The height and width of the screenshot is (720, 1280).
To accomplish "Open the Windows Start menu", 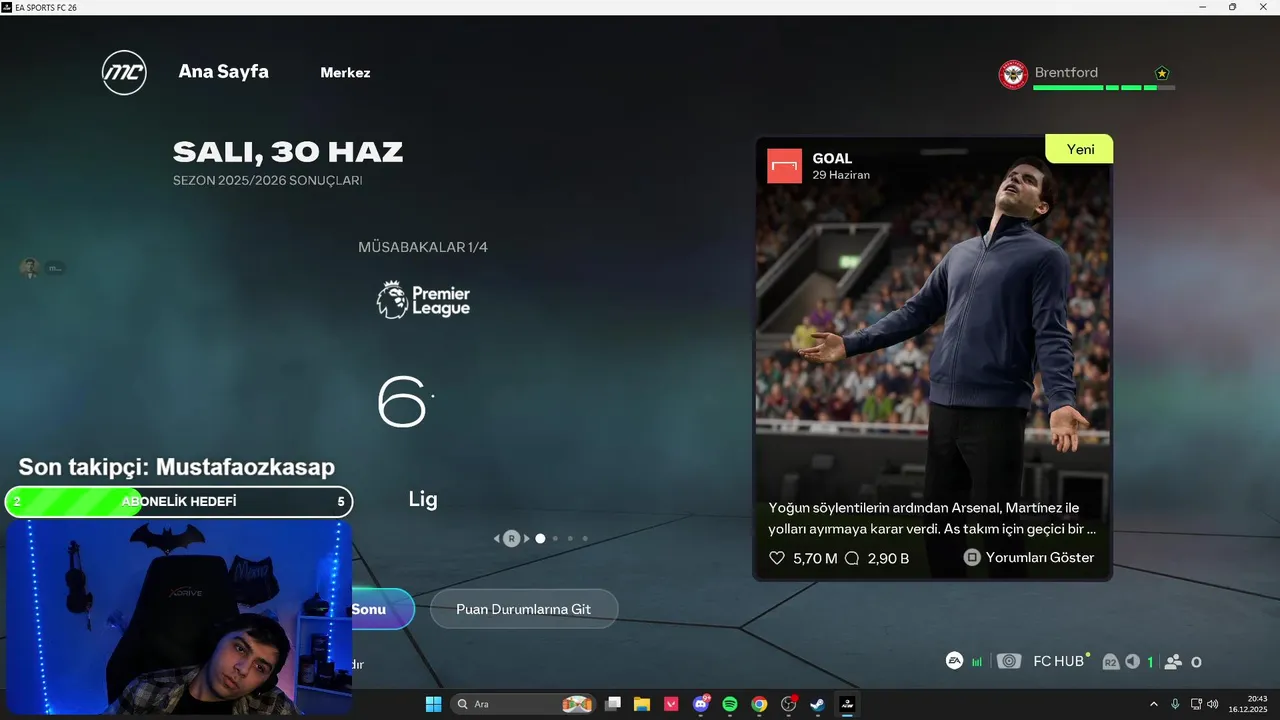I will click(433, 704).
